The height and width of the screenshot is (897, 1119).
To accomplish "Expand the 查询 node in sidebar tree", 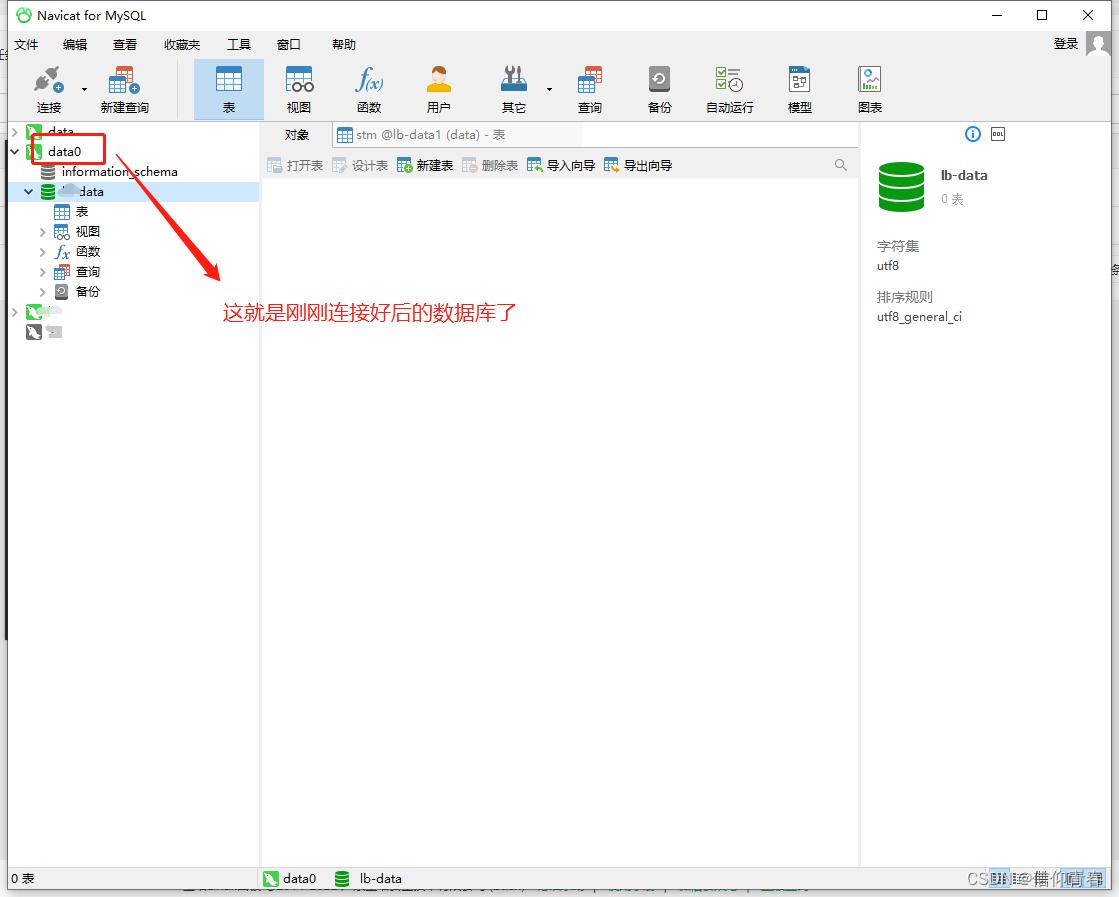I will (x=41, y=271).
